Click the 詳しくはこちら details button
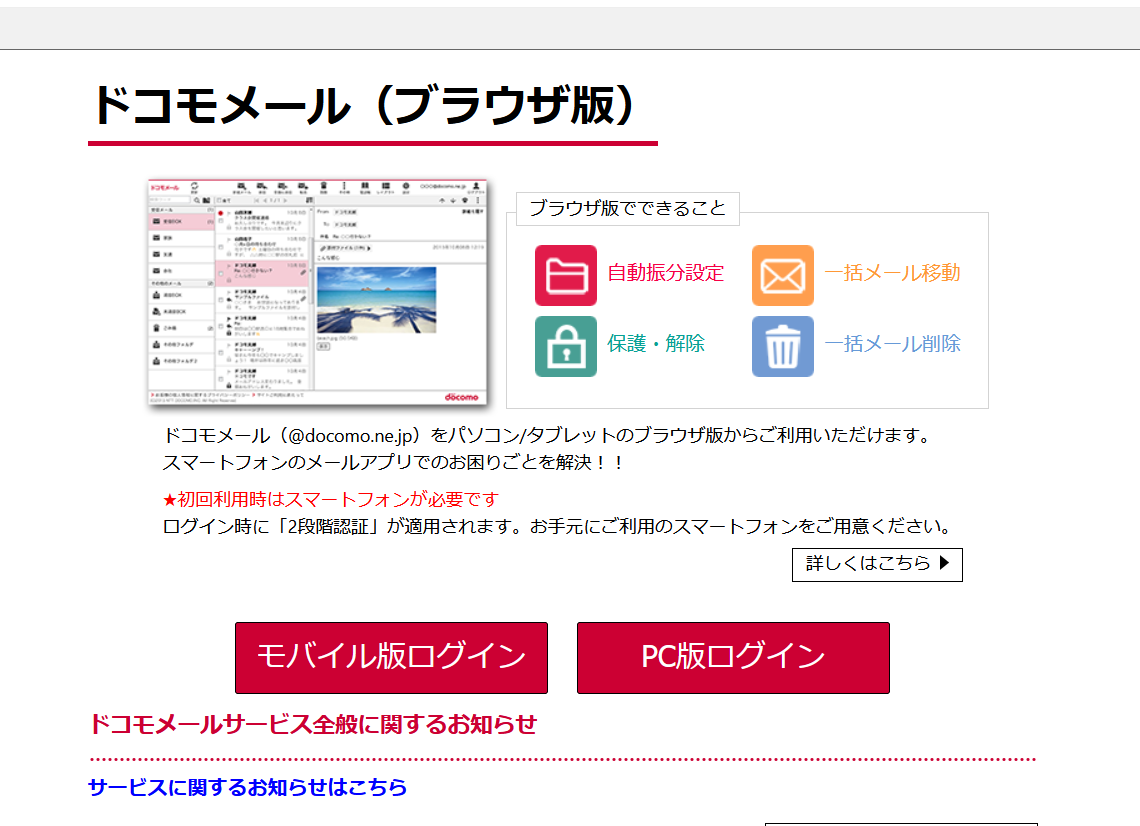Viewport: 1140px width, 826px height. [877, 564]
